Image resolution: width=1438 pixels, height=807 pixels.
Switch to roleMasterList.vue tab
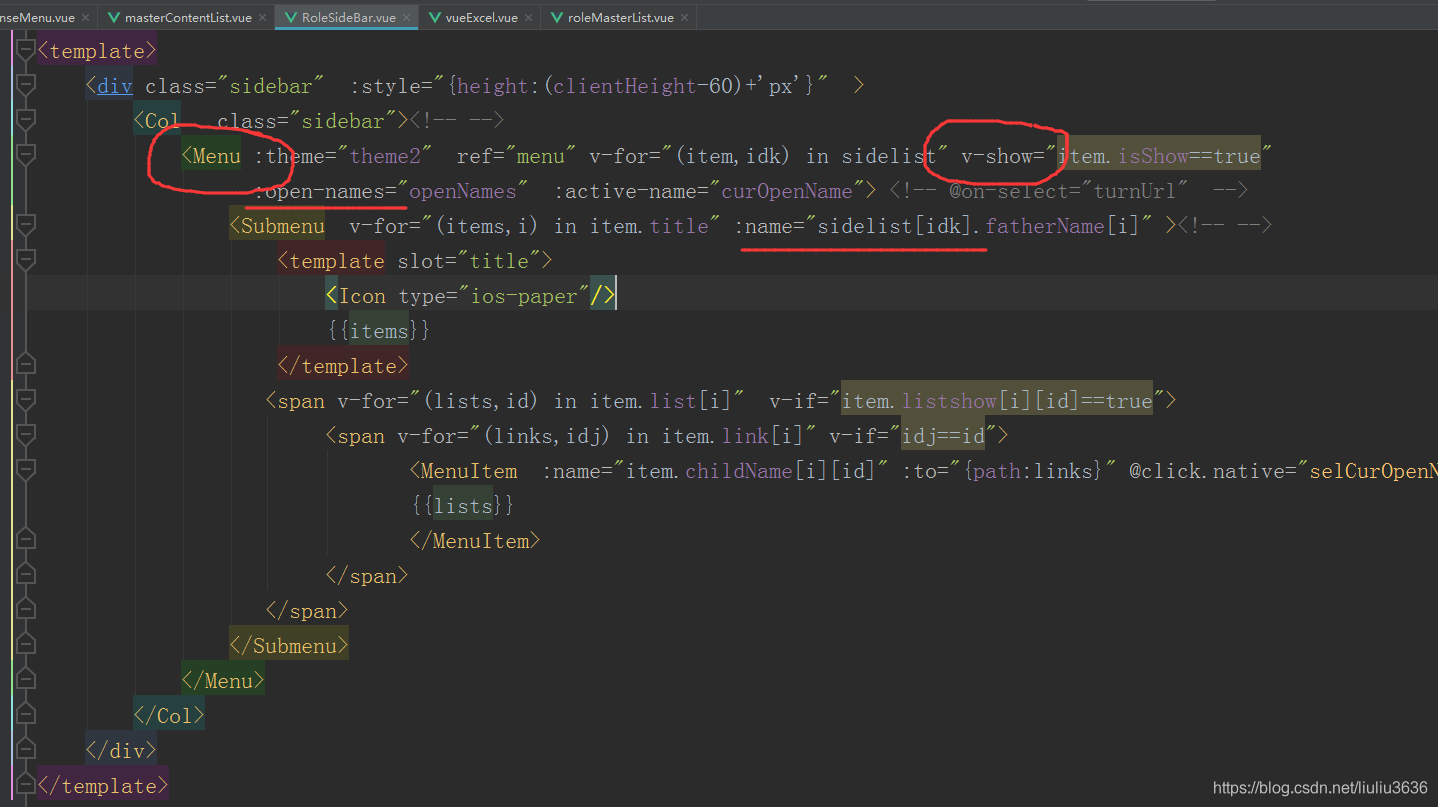pyautogui.click(x=620, y=17)
